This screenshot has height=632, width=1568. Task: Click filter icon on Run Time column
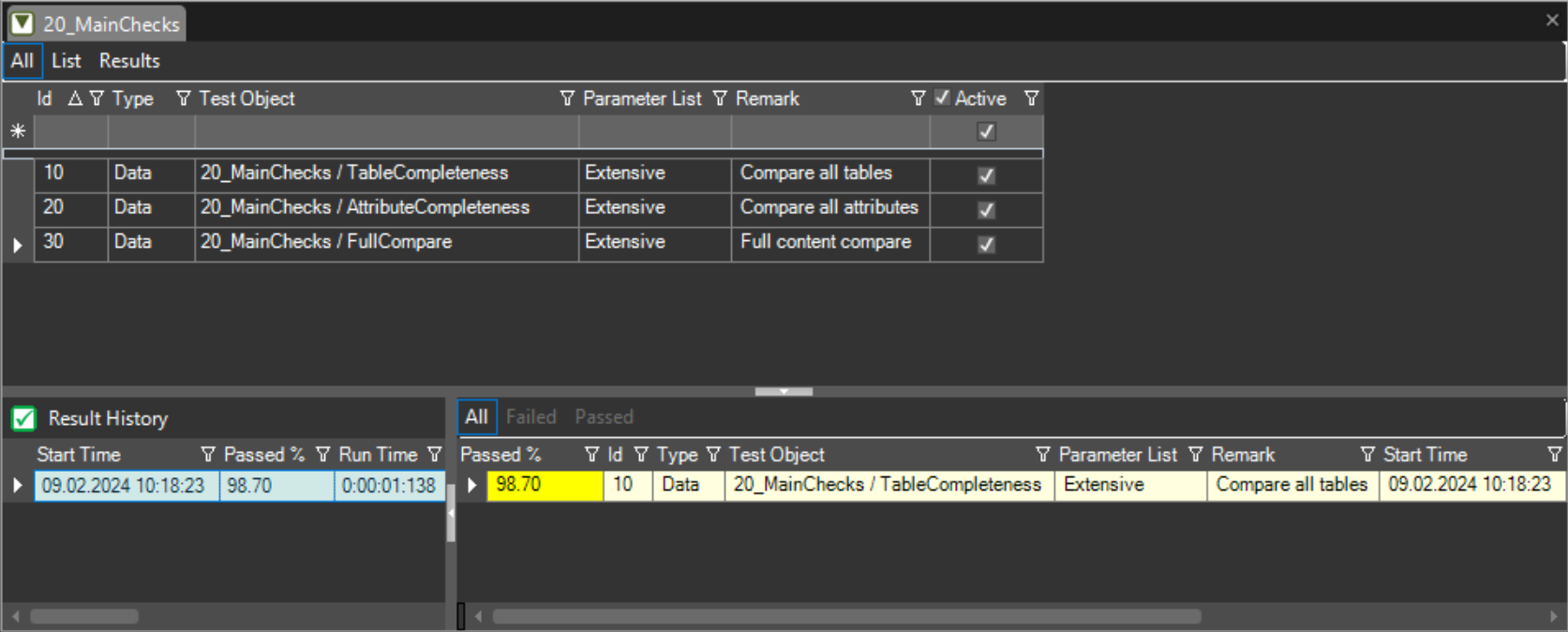(434, 455)
